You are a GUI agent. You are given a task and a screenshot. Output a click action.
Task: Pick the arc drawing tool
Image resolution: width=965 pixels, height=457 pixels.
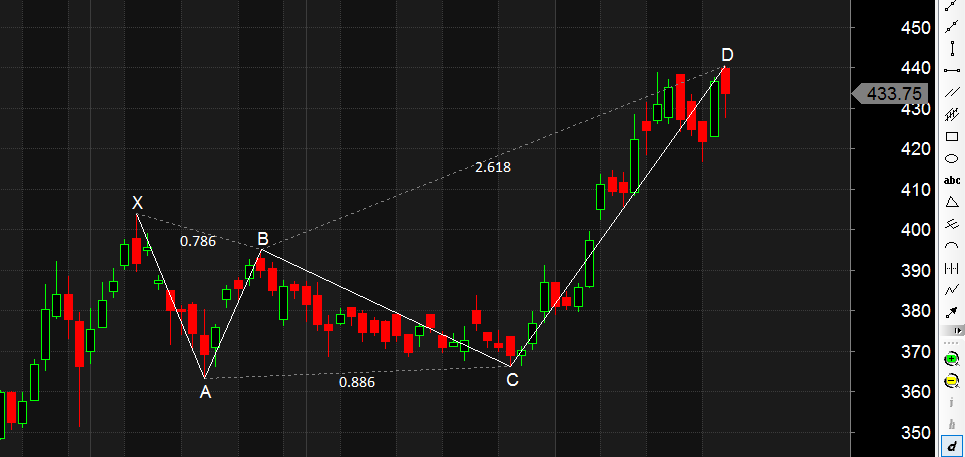(x=952, y=246)
